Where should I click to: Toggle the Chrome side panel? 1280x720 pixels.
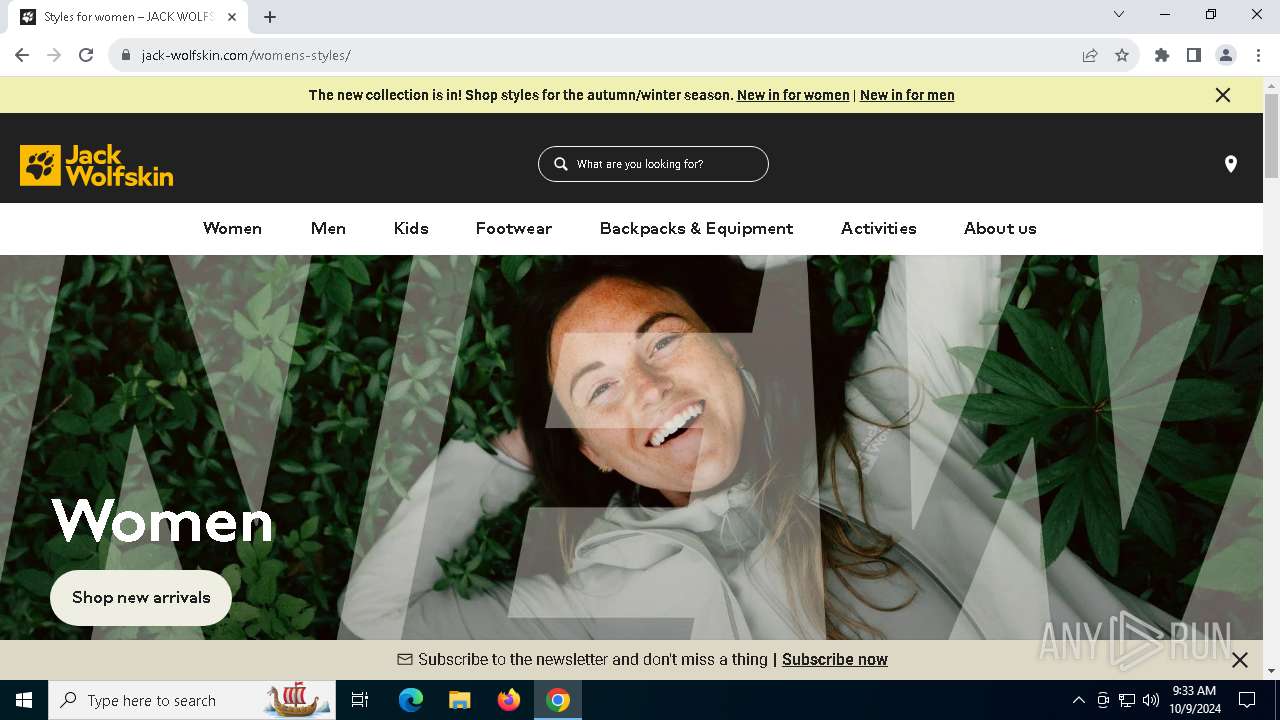click(x=1194, y=55)
